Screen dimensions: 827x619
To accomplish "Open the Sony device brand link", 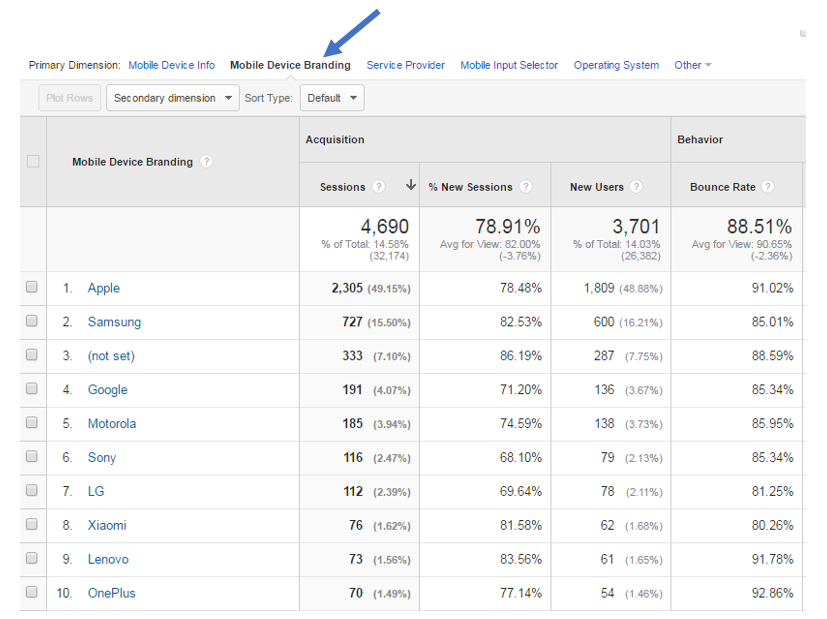I will coord(102,458).
